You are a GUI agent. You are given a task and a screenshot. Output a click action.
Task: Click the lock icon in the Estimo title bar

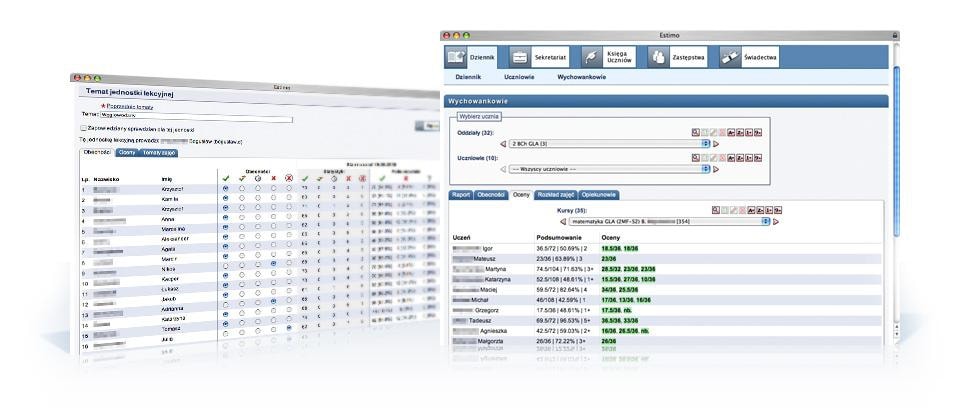pos(895,36)
